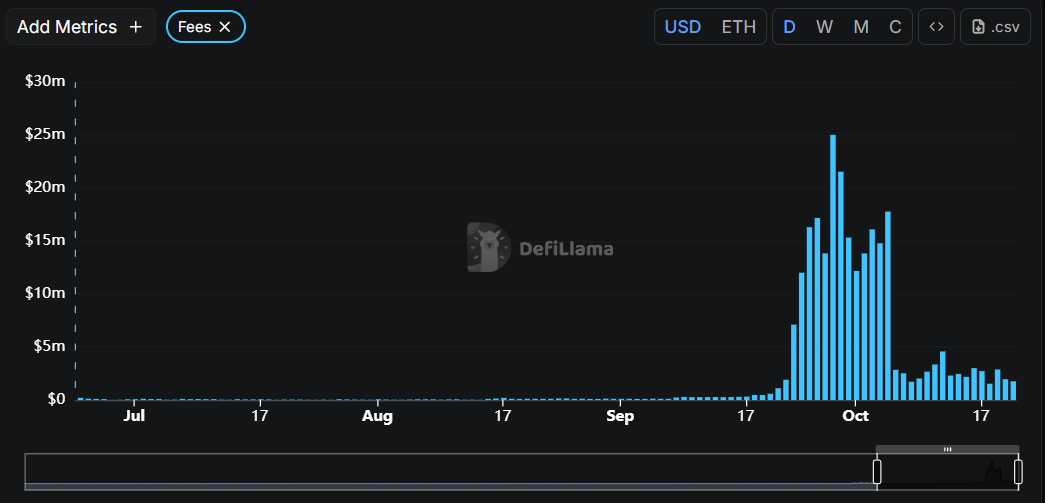Click the grip on top of range selector
This screenshot has height=503, width=1045.
pyautogui.click(x=947, y=450)
